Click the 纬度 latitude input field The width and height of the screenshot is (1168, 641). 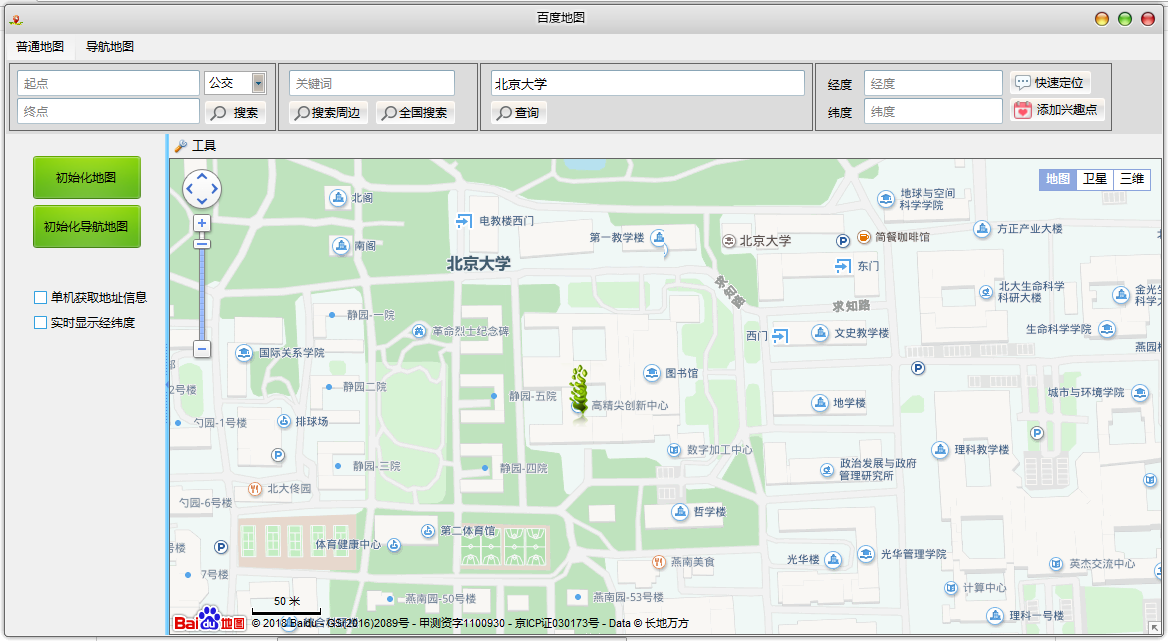(933, 112)
